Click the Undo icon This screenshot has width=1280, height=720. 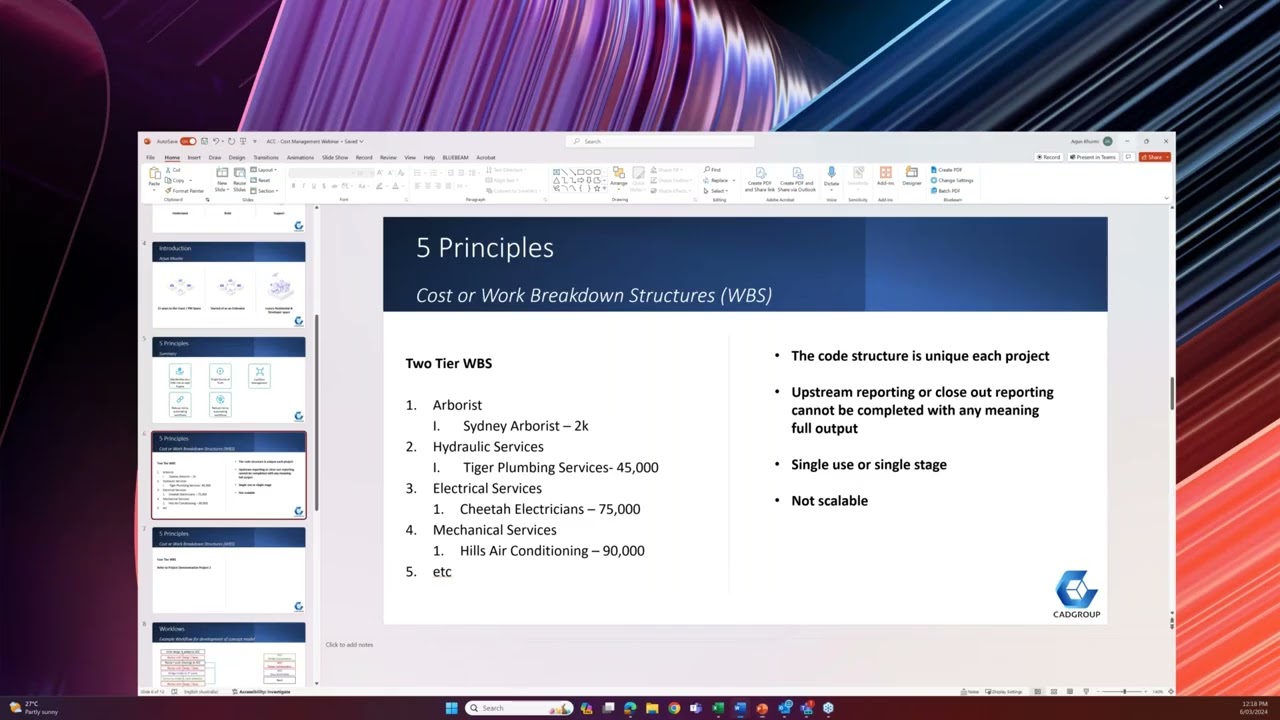coord(216,141)
